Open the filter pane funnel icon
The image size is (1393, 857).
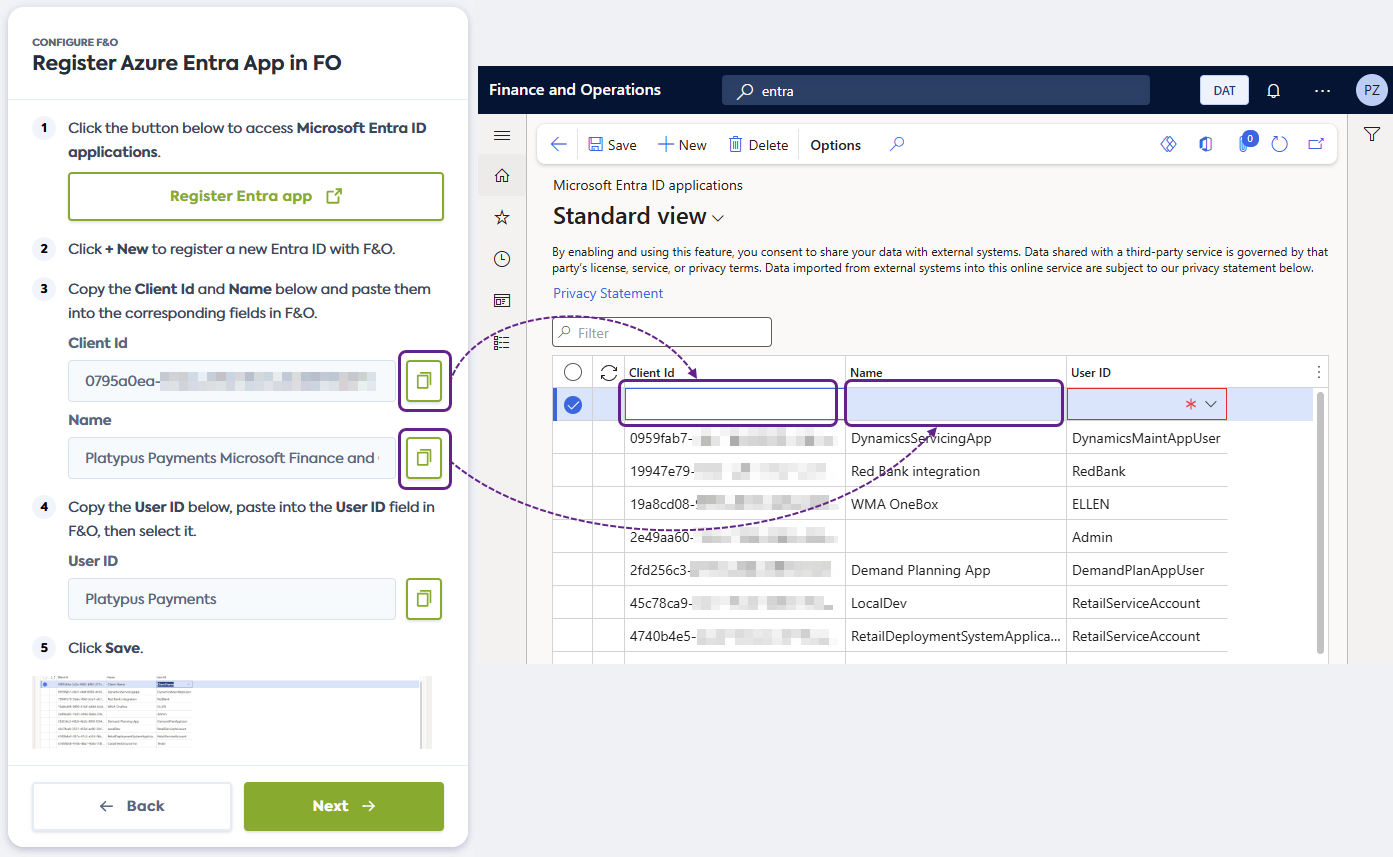coord(1371,135)
